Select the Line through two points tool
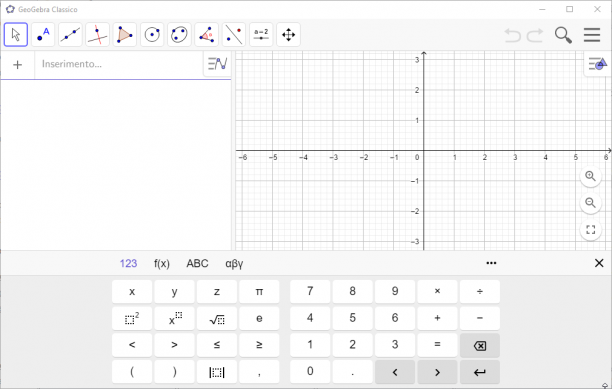612x389 pixels. [x=70, y=35]
